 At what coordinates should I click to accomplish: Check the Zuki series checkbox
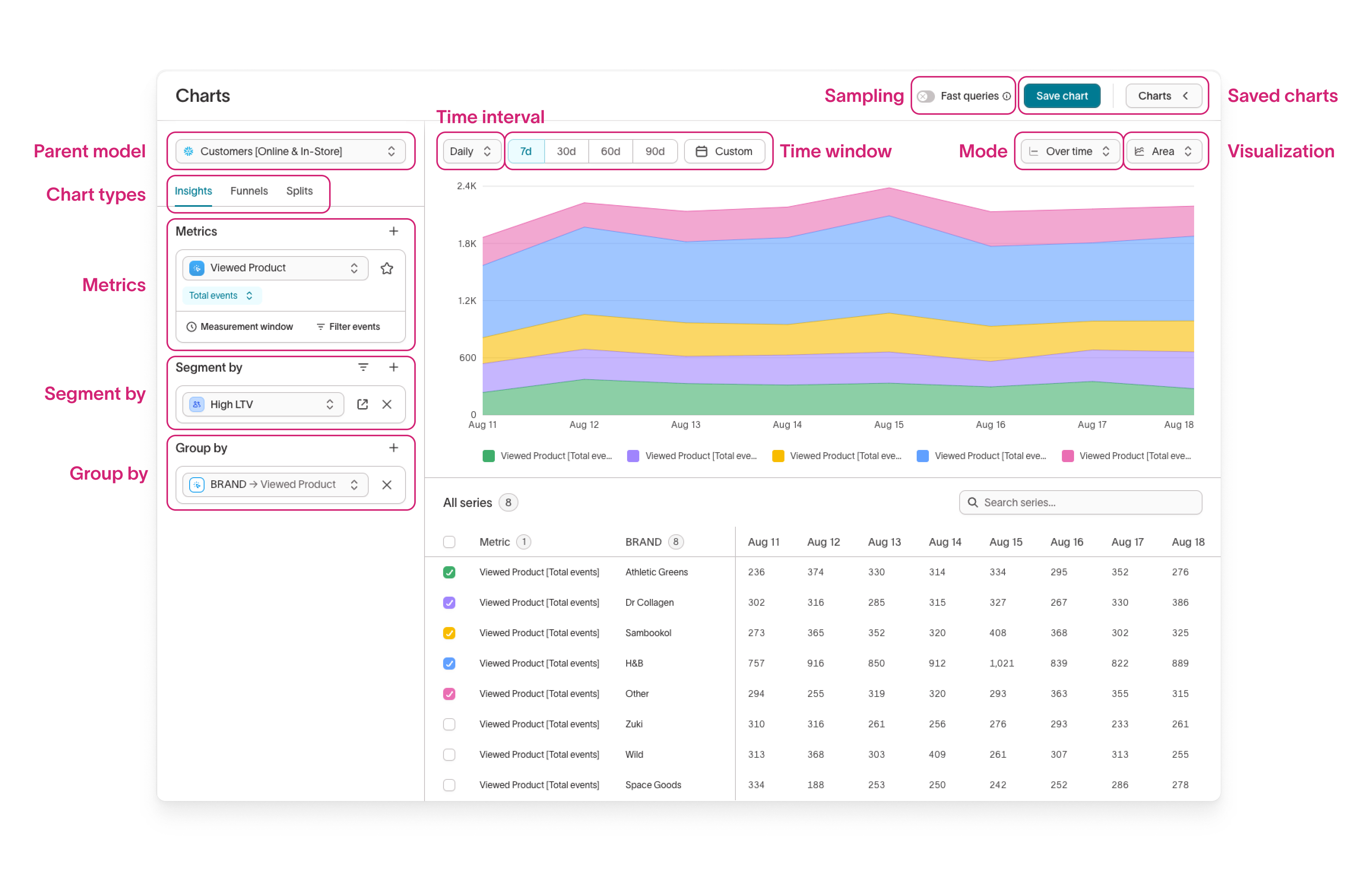(x=449, y=725)
